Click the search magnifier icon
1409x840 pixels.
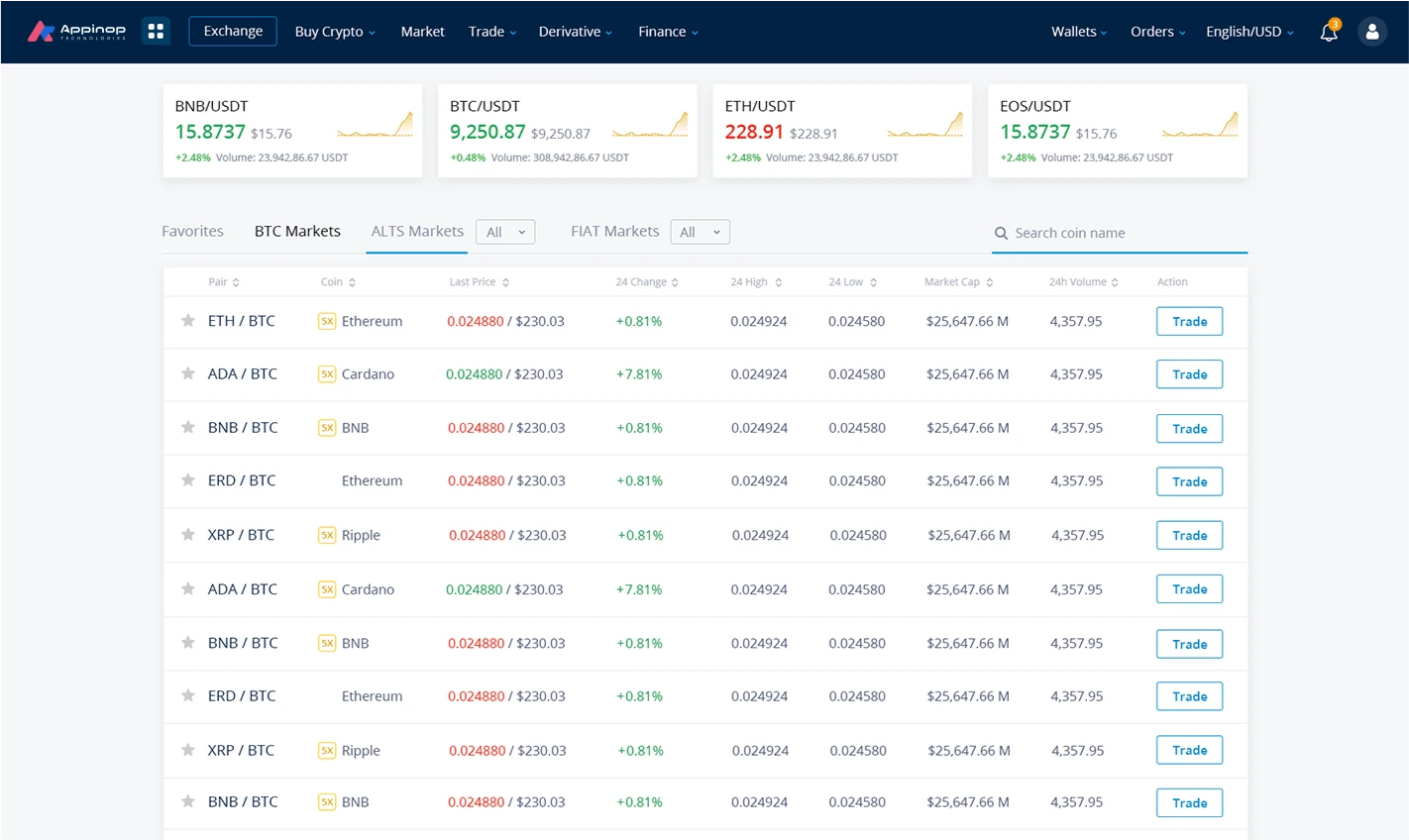tap(1001, 234)
